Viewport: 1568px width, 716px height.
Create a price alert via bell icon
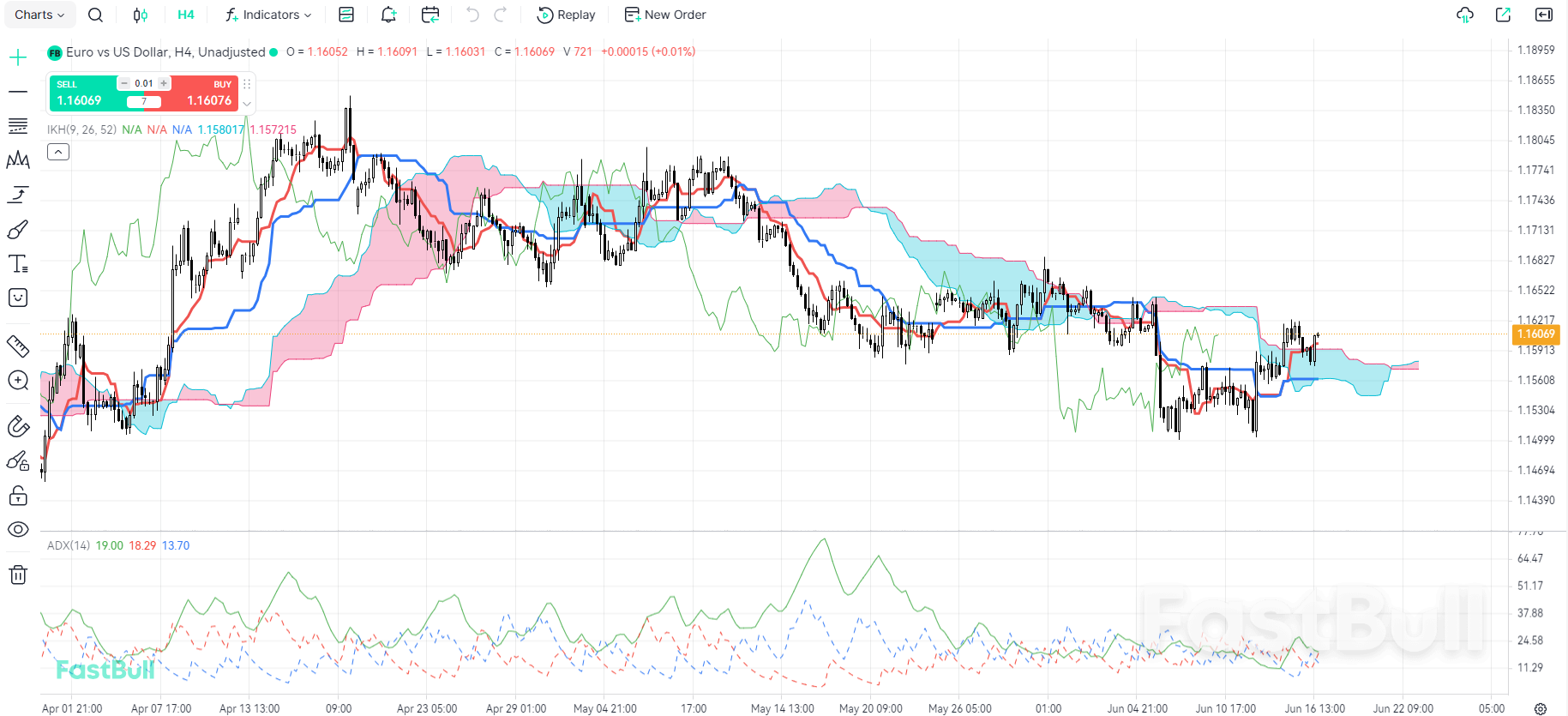pos(388,15)
